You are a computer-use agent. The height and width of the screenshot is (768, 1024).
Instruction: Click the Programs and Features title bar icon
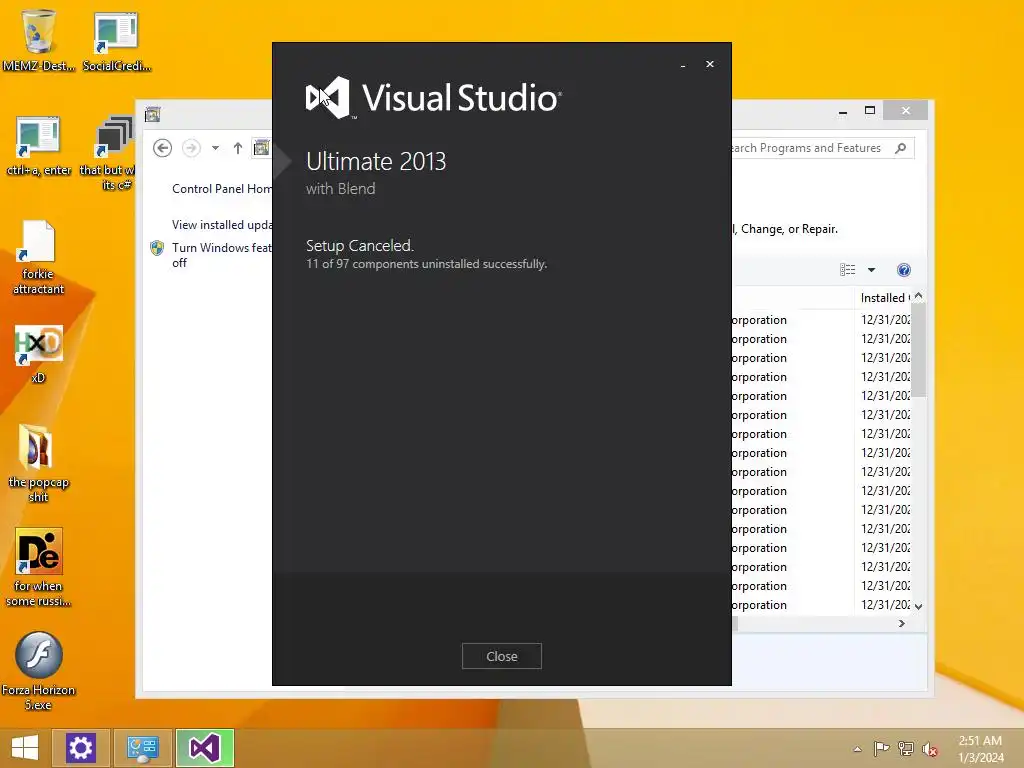point(153,115)
